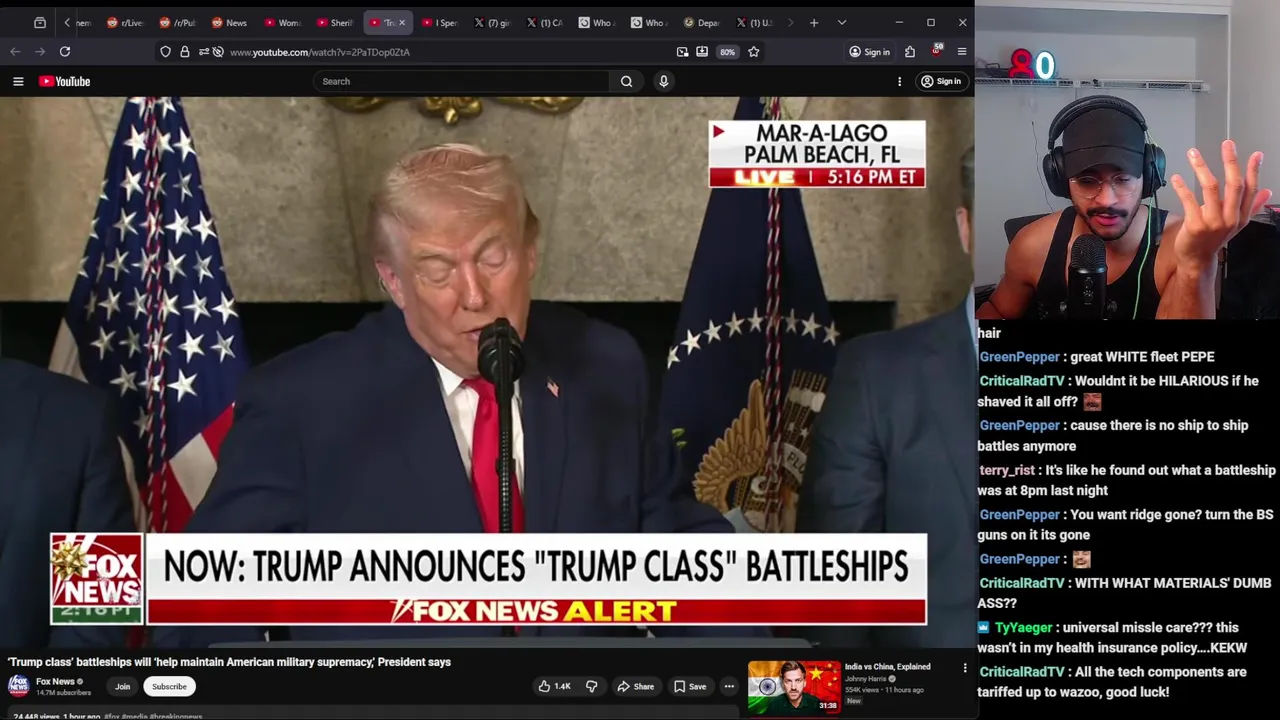Click username TyYaeger in chat

pyautogui.click(x=1022, y=628)
